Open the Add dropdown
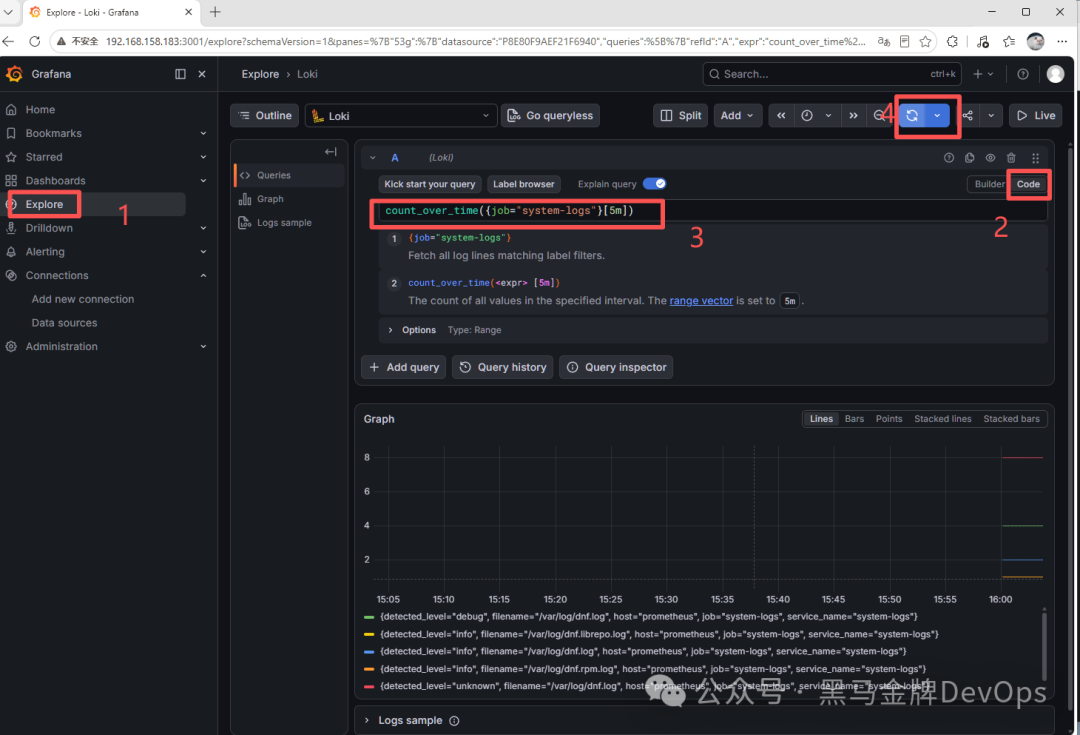 click(x=737, y=116)
